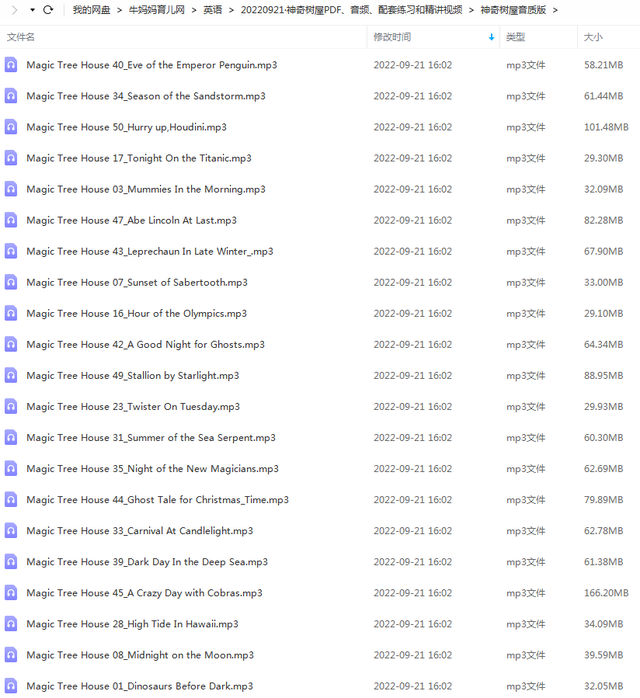
Task: Select file Magic Tree House 23_Twister On Tuesday.mp3
Action: [133, 406]
